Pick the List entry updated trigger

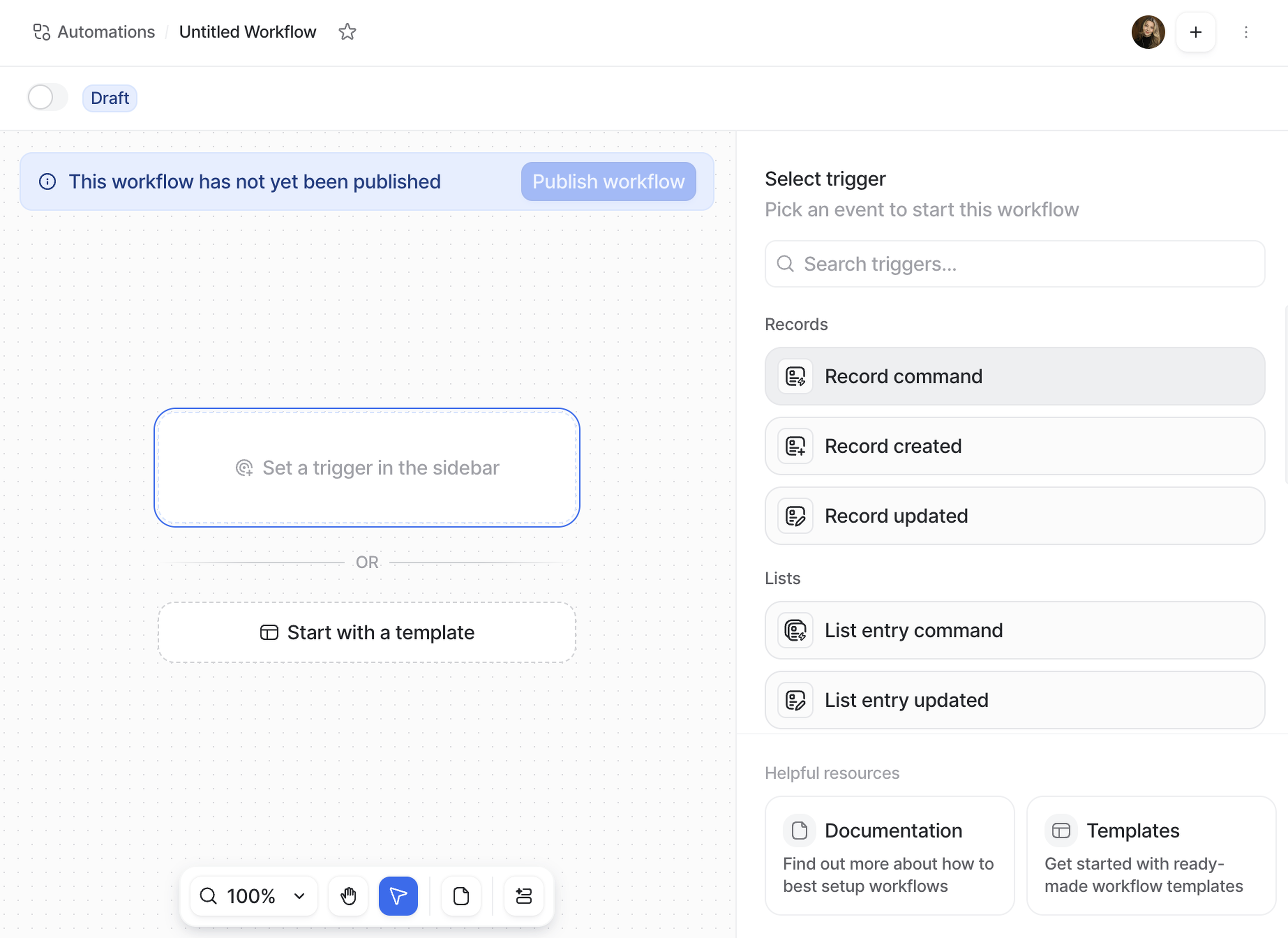pos(1014,700)
